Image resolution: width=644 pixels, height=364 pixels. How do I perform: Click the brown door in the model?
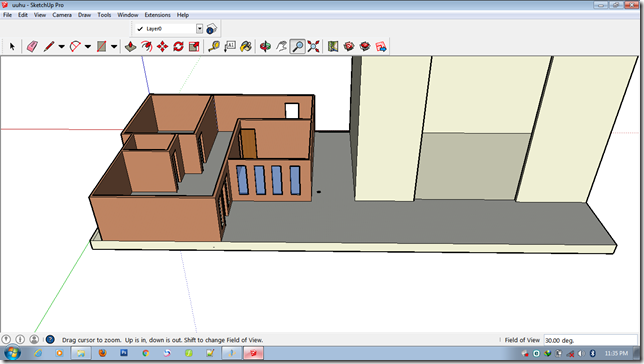248,144
